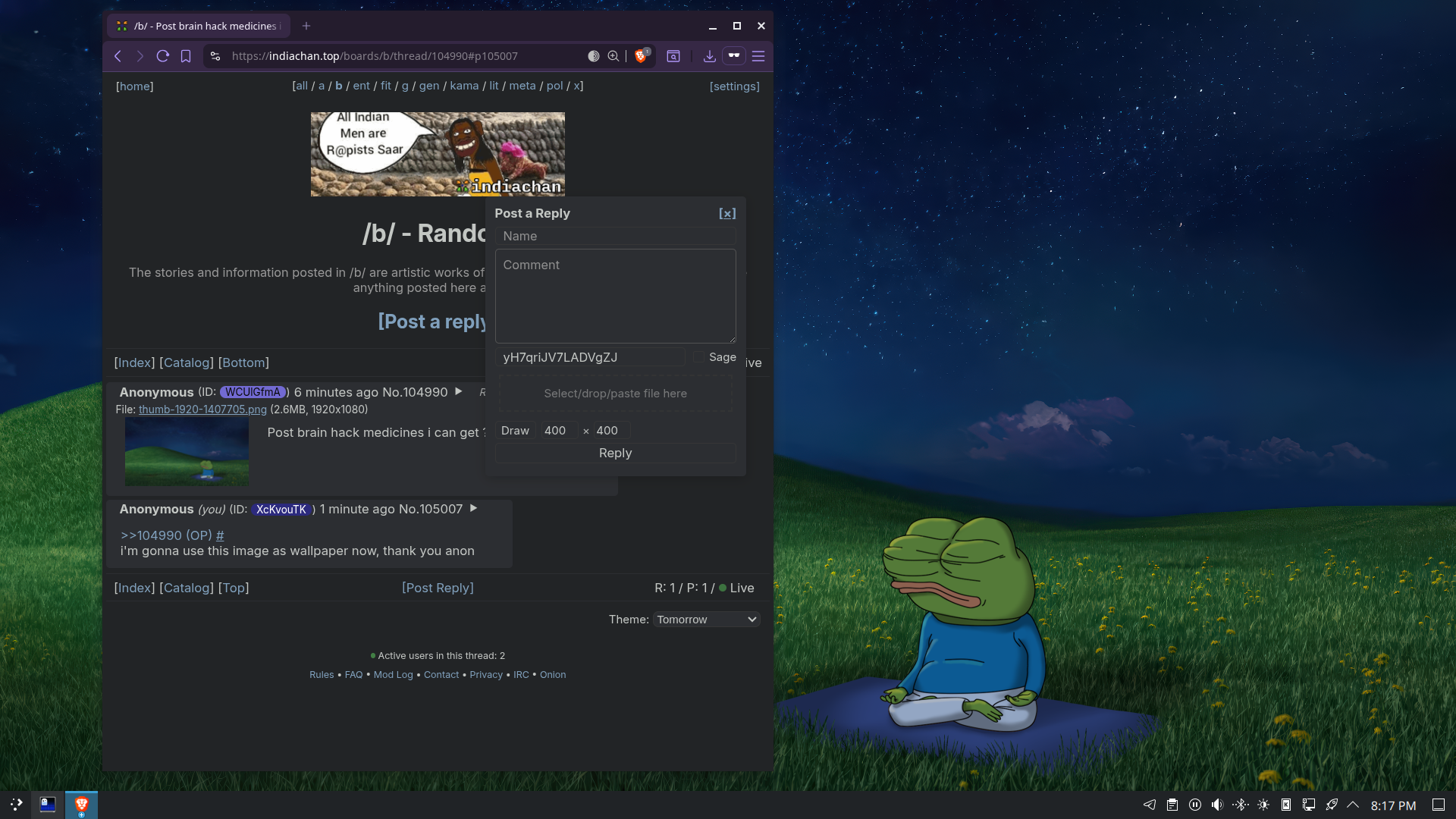The image size is (1456, 819).
Task: Go back to the previous page
Action: click(x=118, y=56)
